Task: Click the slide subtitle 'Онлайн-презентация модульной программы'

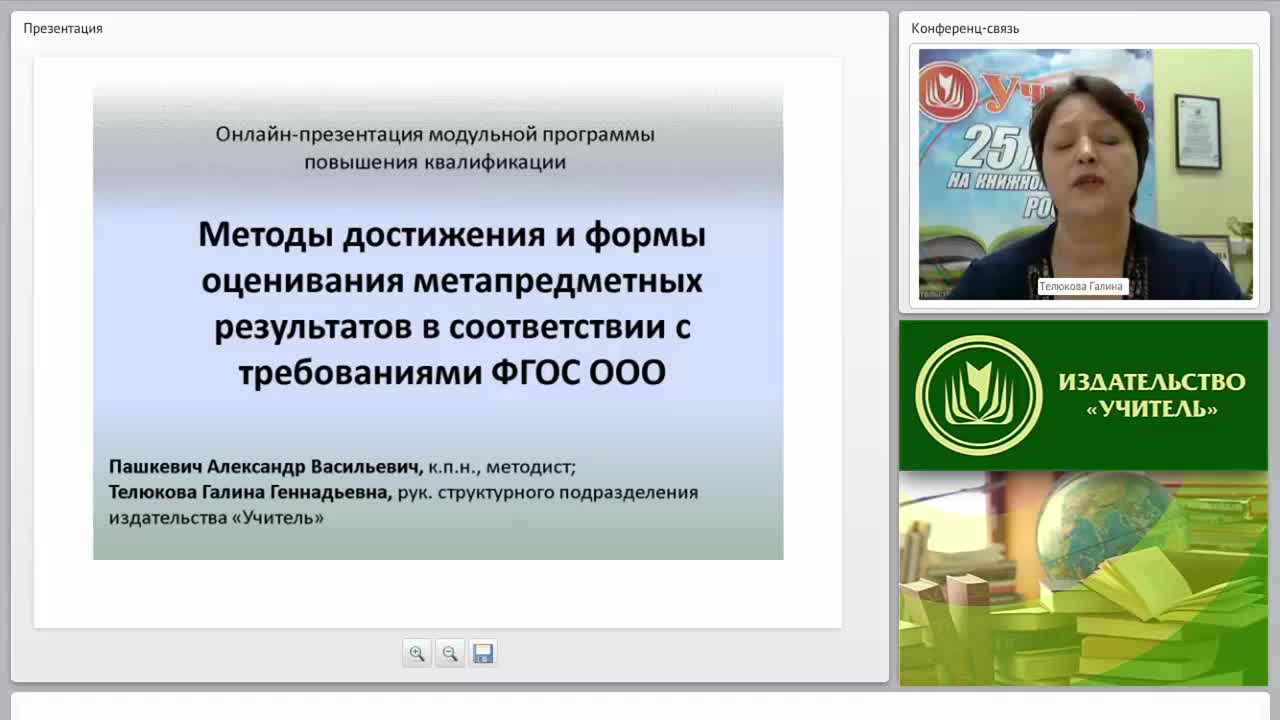Action: coord(435,134)
